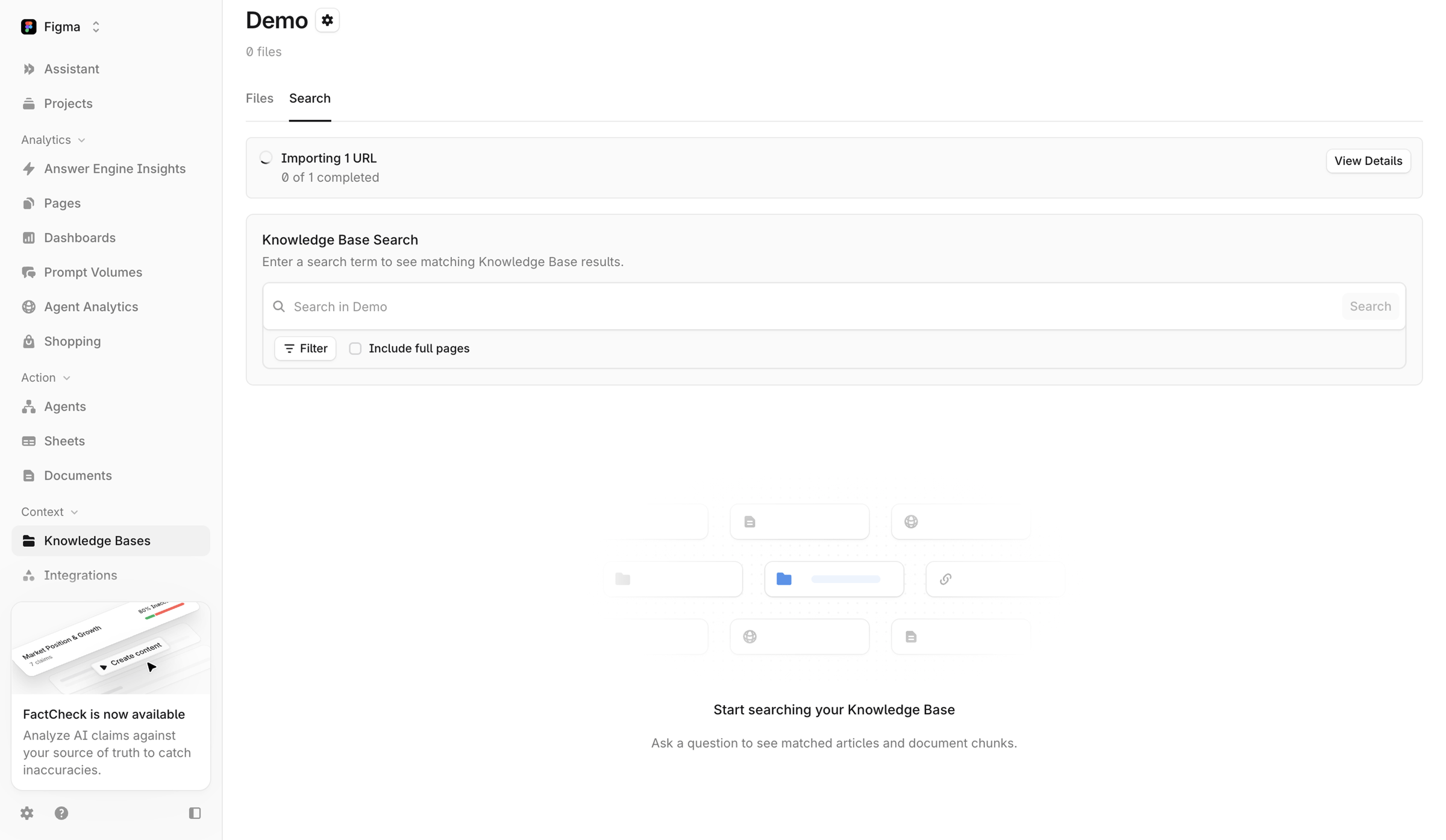This screenshot has height=840, width=1446.
Task: Click the Importing 1 URL spinner
Action: 266,158
